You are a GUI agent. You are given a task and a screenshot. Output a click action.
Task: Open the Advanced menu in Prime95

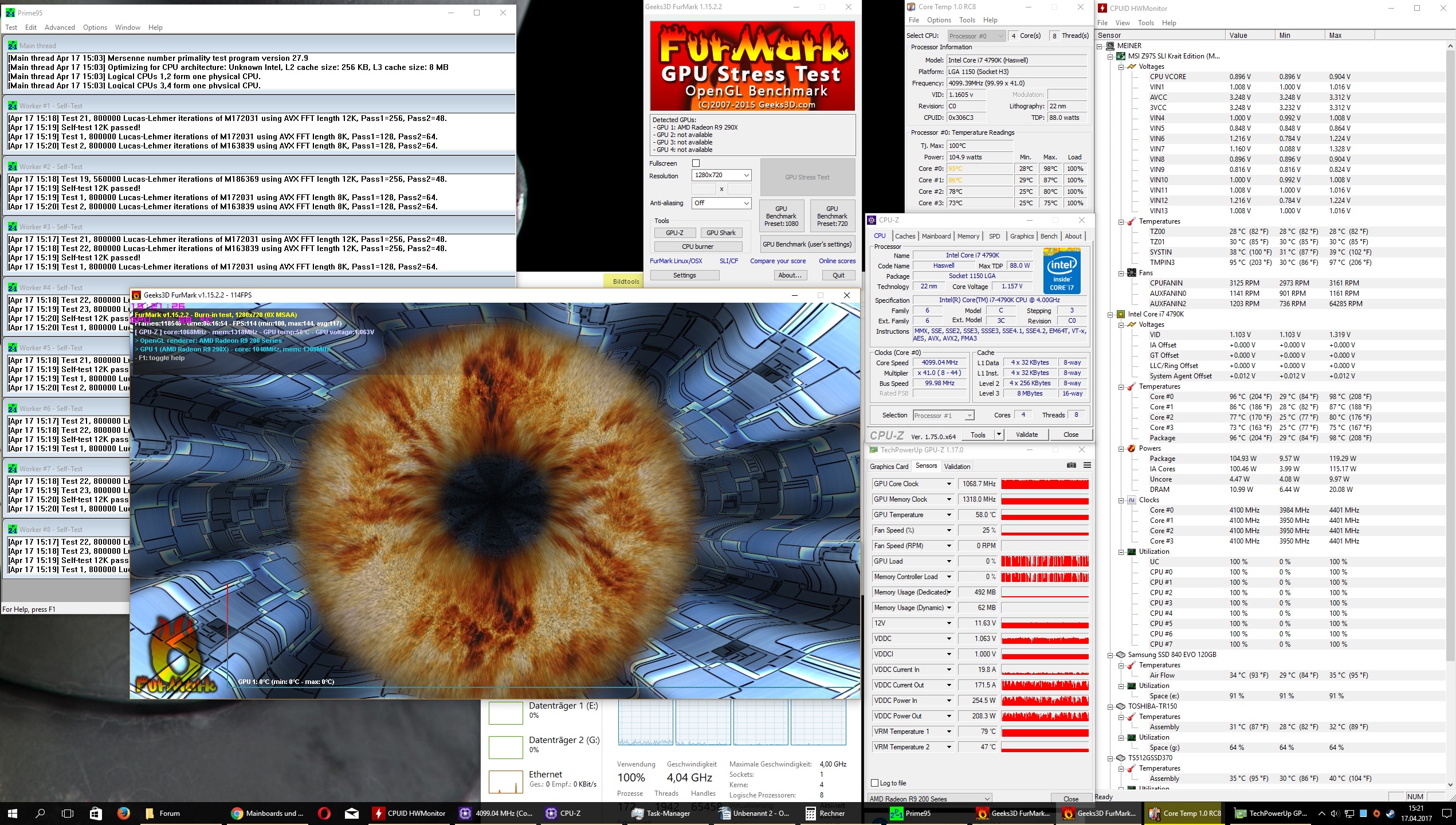pyautogui.click(x=60, y=28)
